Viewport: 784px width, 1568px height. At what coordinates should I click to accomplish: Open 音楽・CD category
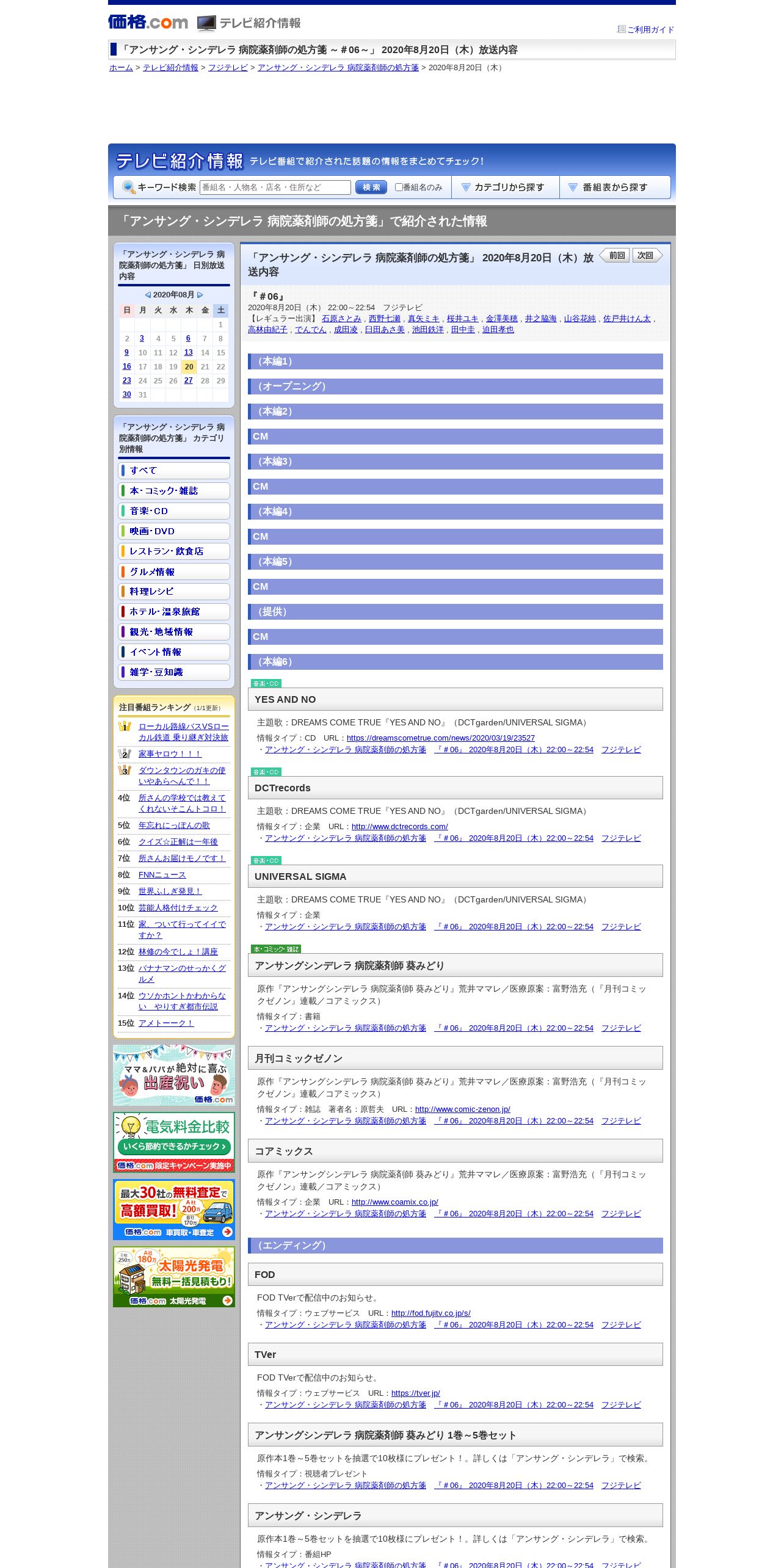(x=174, y=510)
